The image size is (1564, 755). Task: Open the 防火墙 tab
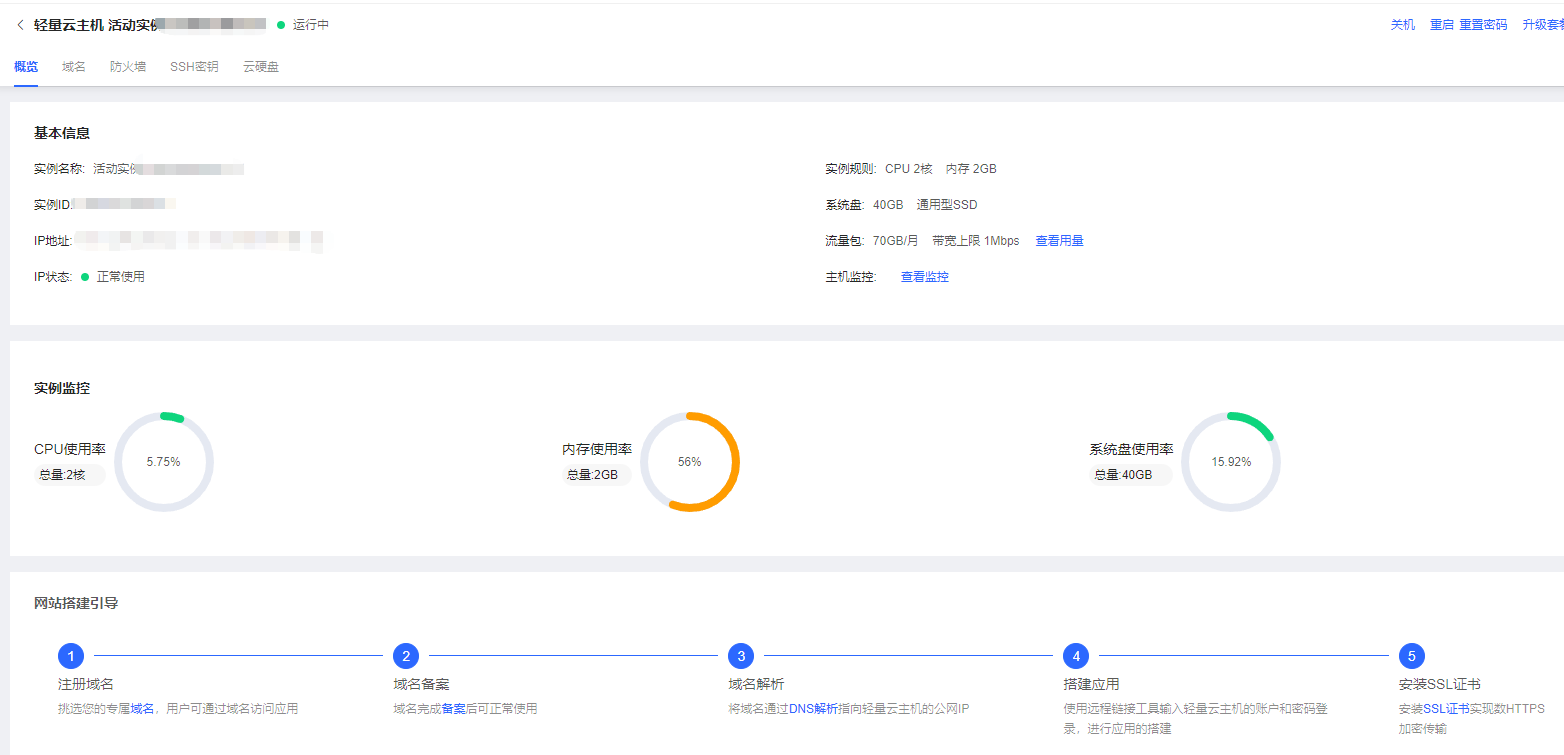pyautogui.click(x=128, y=67)
